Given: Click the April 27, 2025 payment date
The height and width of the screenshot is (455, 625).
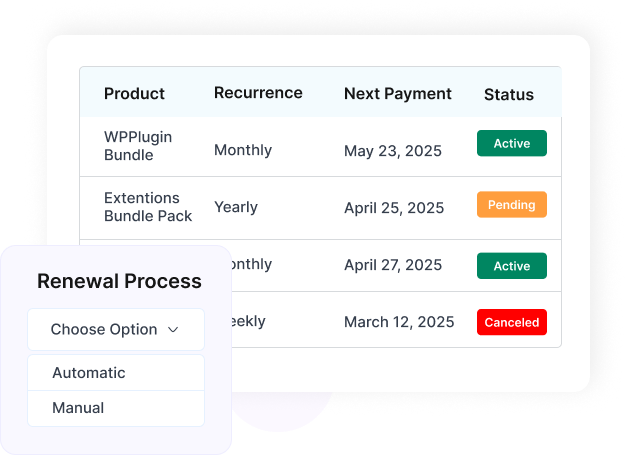Looking at the screenshot, I should pos(393,265).
